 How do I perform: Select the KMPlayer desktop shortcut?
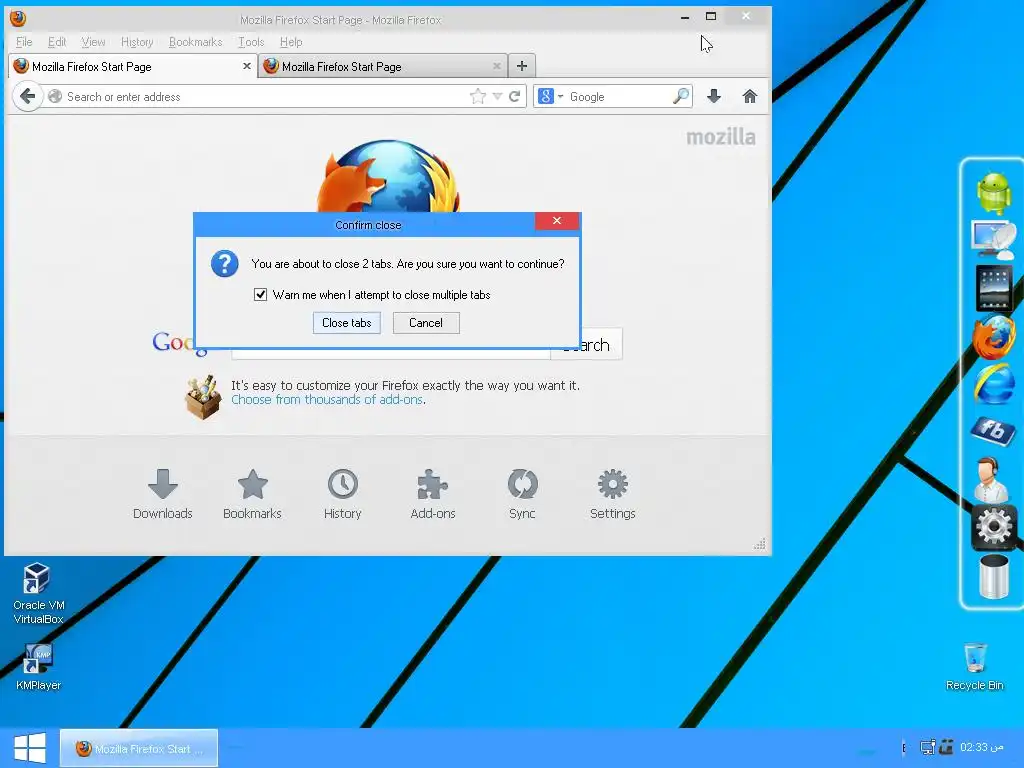38,667
